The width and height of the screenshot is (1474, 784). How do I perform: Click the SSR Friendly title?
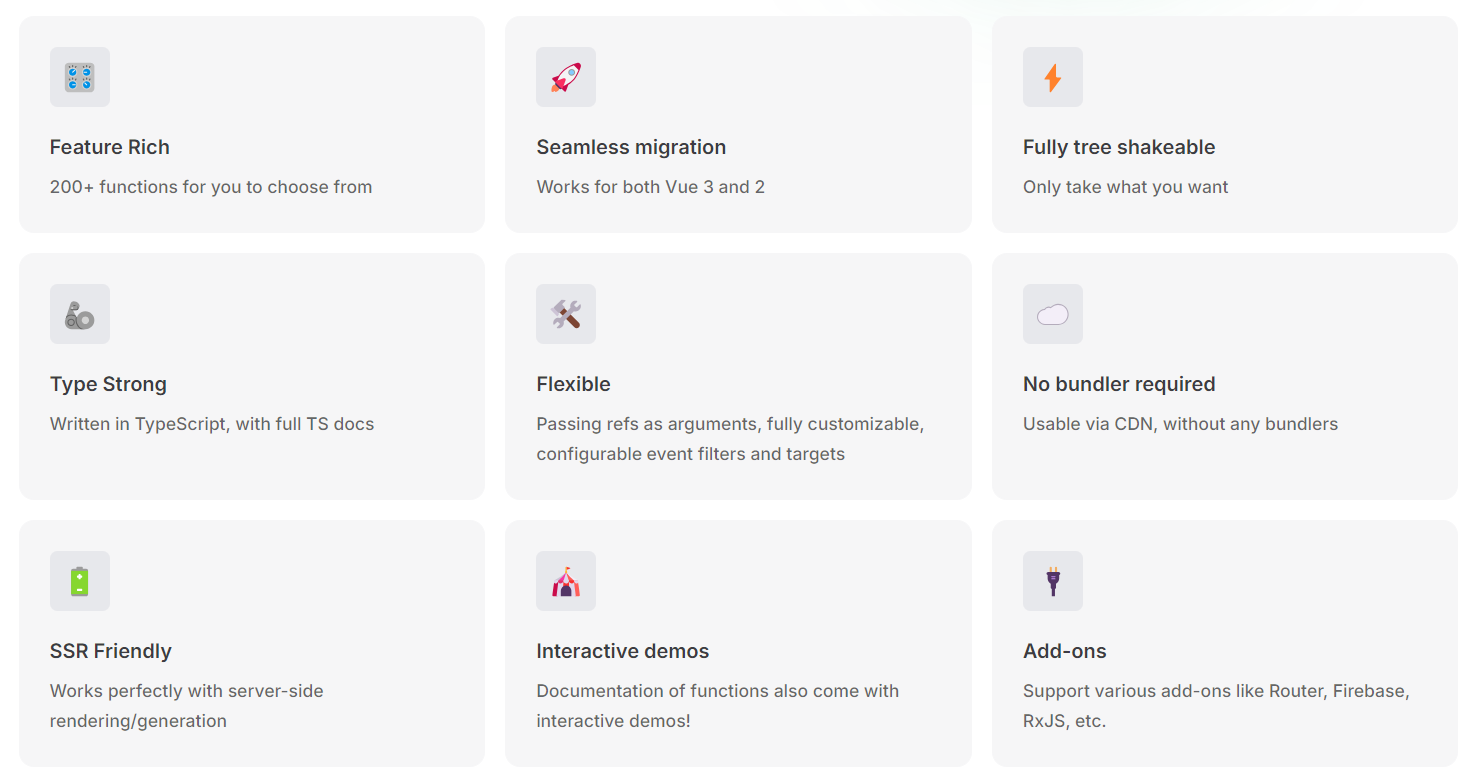click(111, 651)
